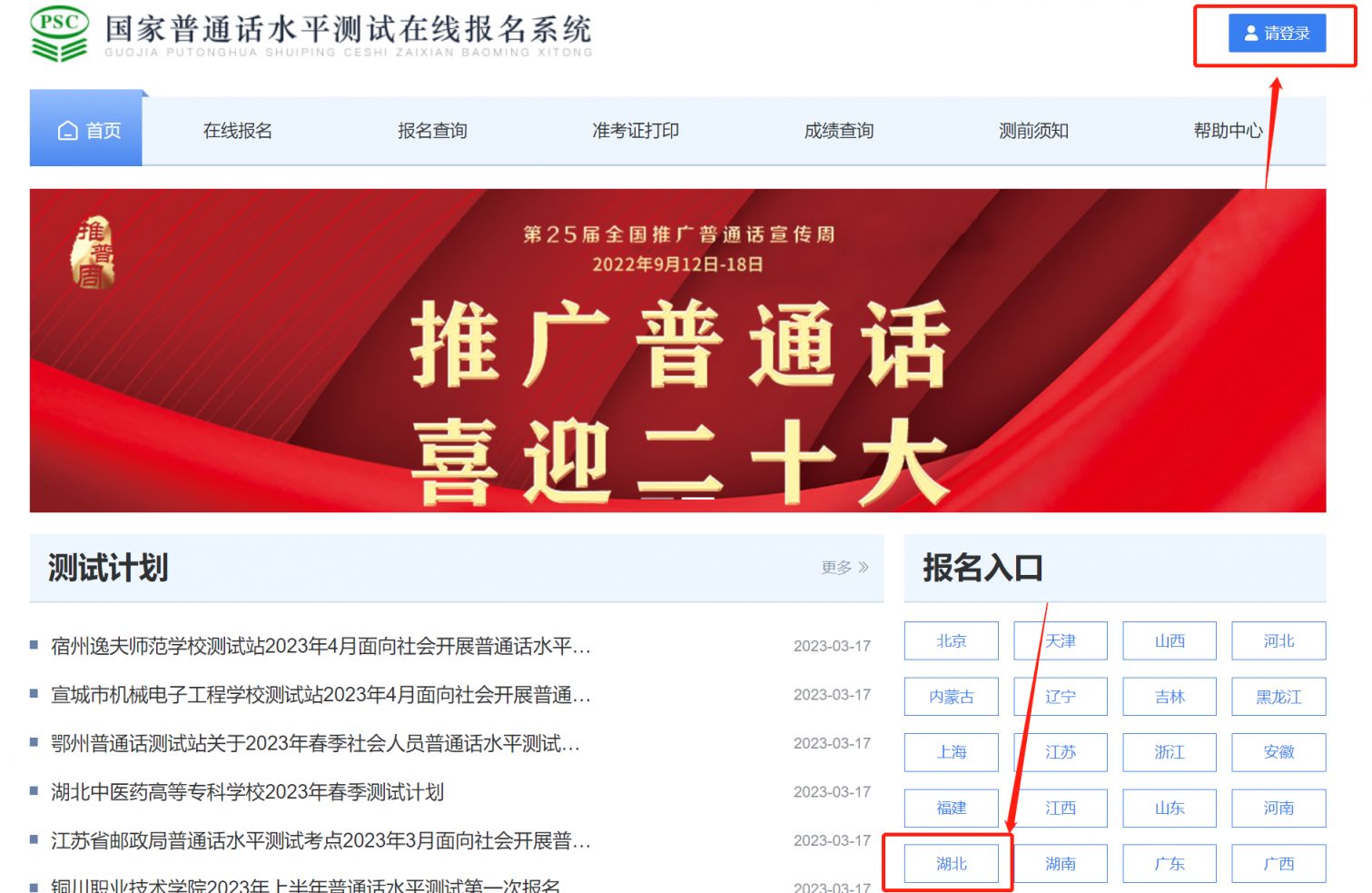This screenshot has width=1372, height=893.
Task: Go to 报名查询 in navigation bar
Action: tap(432, 131)
